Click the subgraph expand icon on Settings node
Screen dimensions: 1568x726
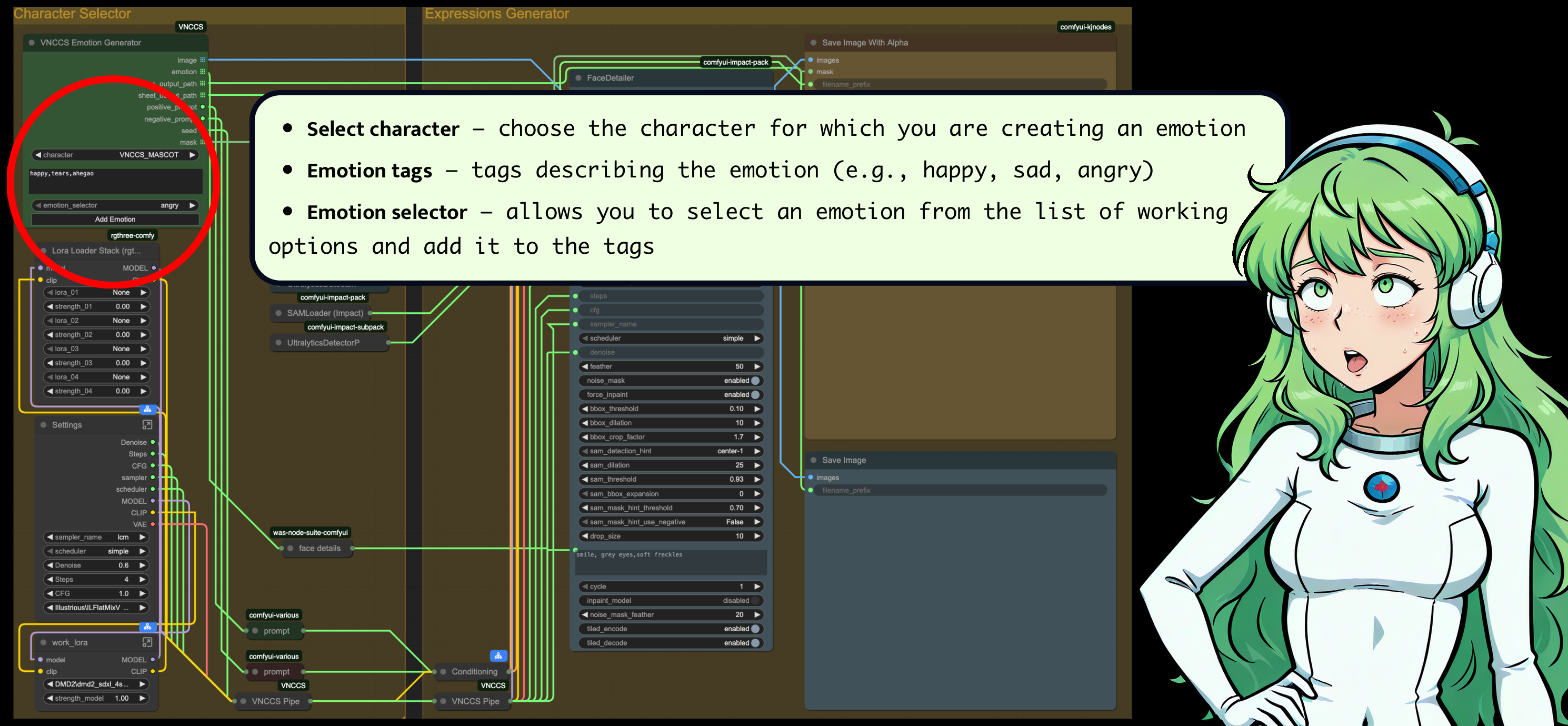coord(147,424)
